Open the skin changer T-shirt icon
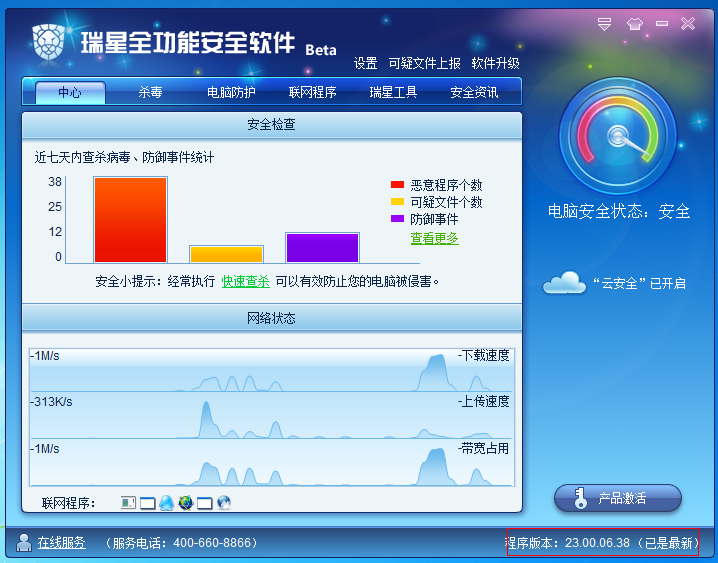This screenshot has width=718, height=563. point(635,24)
